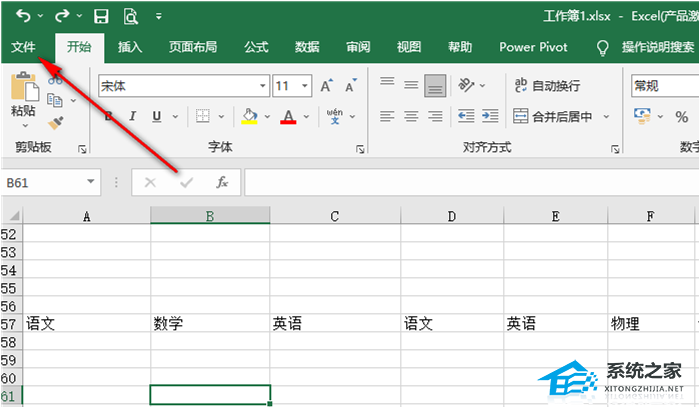
Task: Open the 字体 dialog launcher
Action: pyautogui.click(x=360, y=149)
